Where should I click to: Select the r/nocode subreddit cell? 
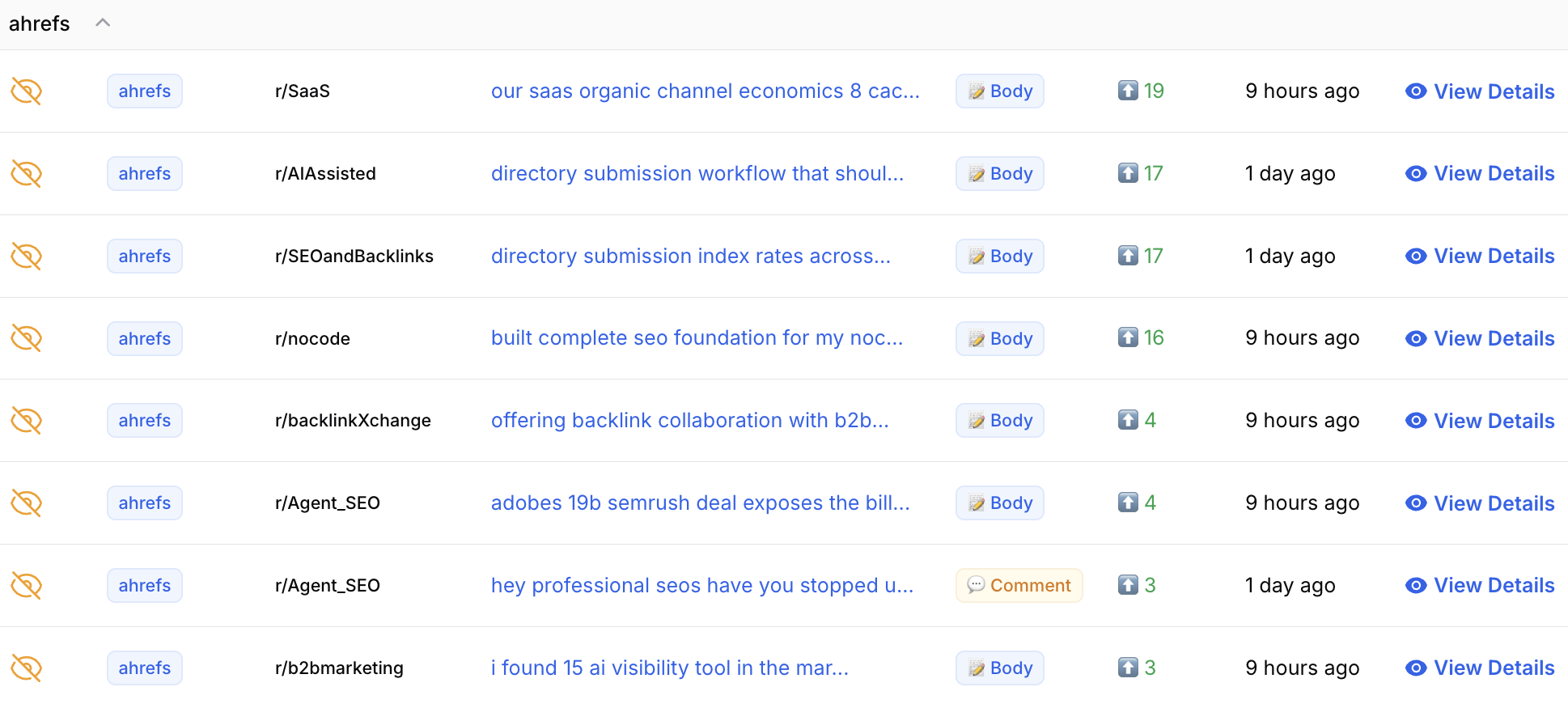pos(312,339)
